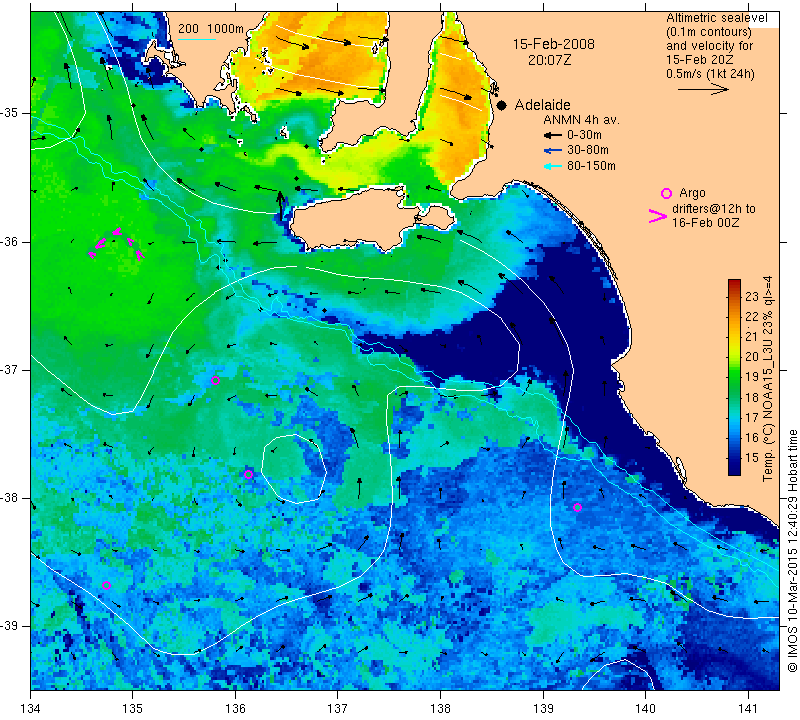Click the Adelaide label text

[542, 105]
